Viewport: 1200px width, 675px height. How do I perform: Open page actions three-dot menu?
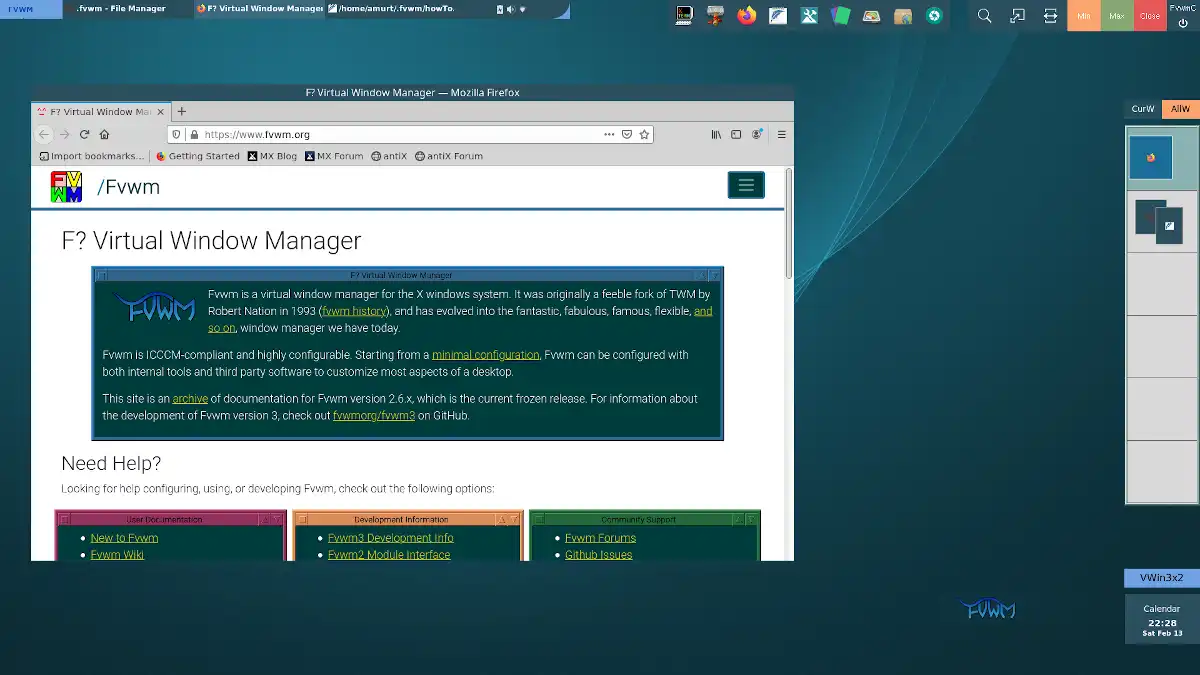point(609,134)
